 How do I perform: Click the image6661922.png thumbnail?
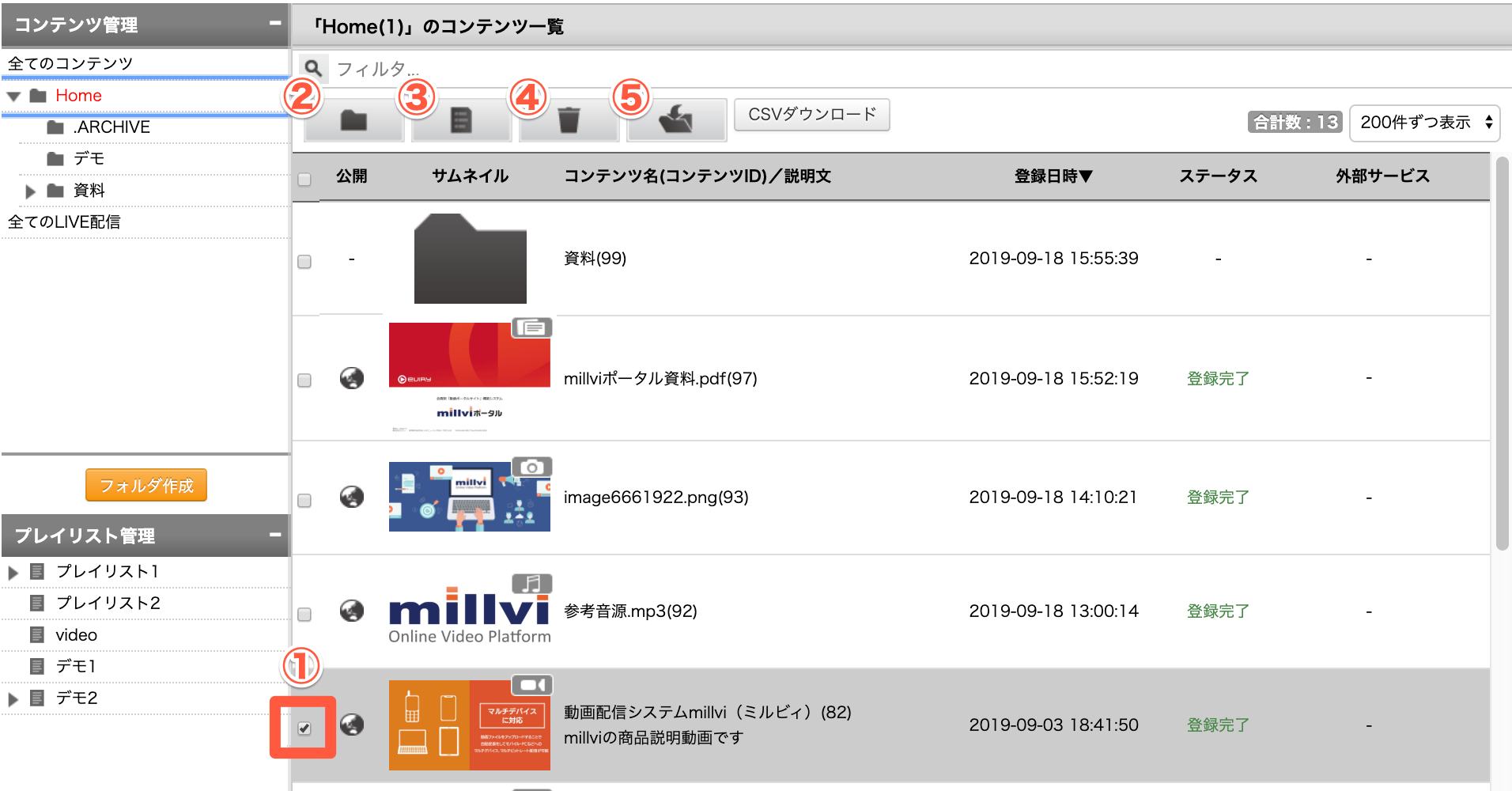[x=470, y=497]
